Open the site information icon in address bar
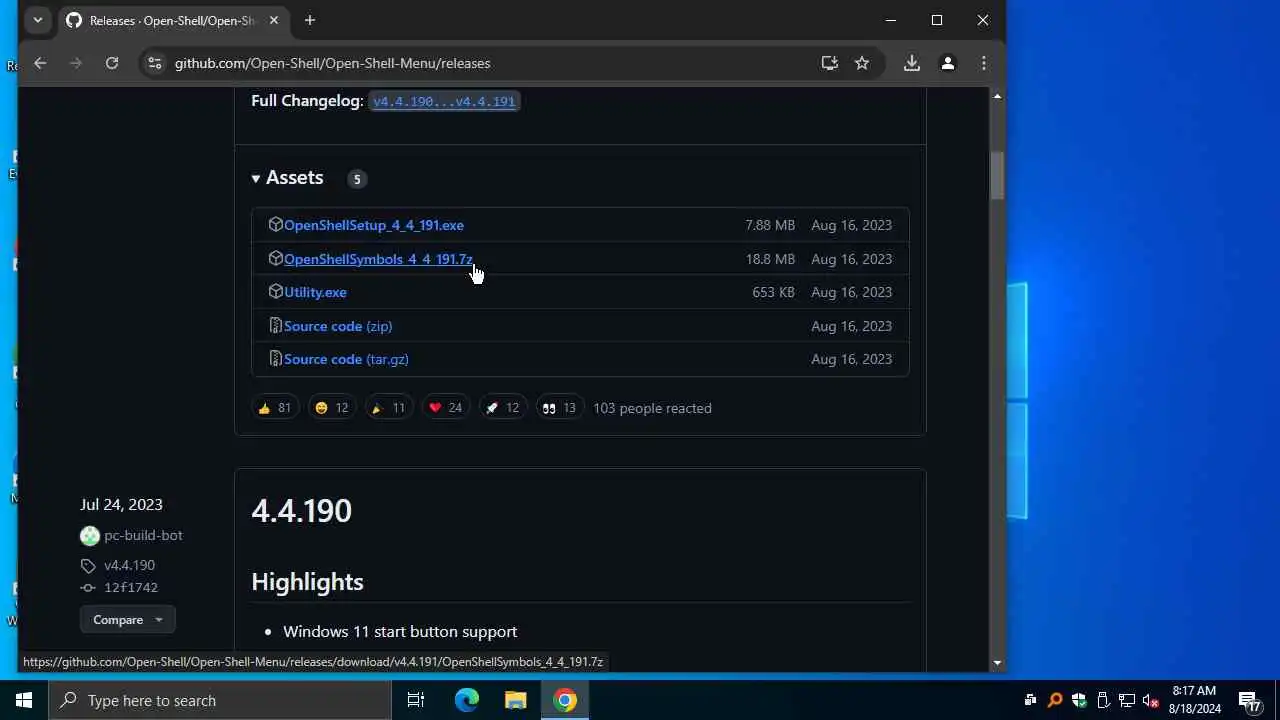 (154, 63)
